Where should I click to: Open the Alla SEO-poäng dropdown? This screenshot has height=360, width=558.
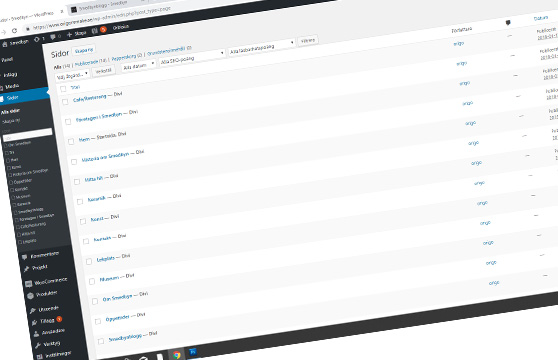click(193, 58)
